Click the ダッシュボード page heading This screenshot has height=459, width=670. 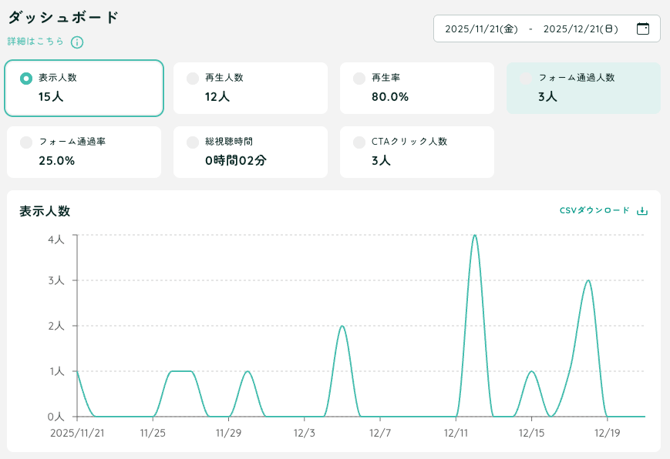click(63, 17)
